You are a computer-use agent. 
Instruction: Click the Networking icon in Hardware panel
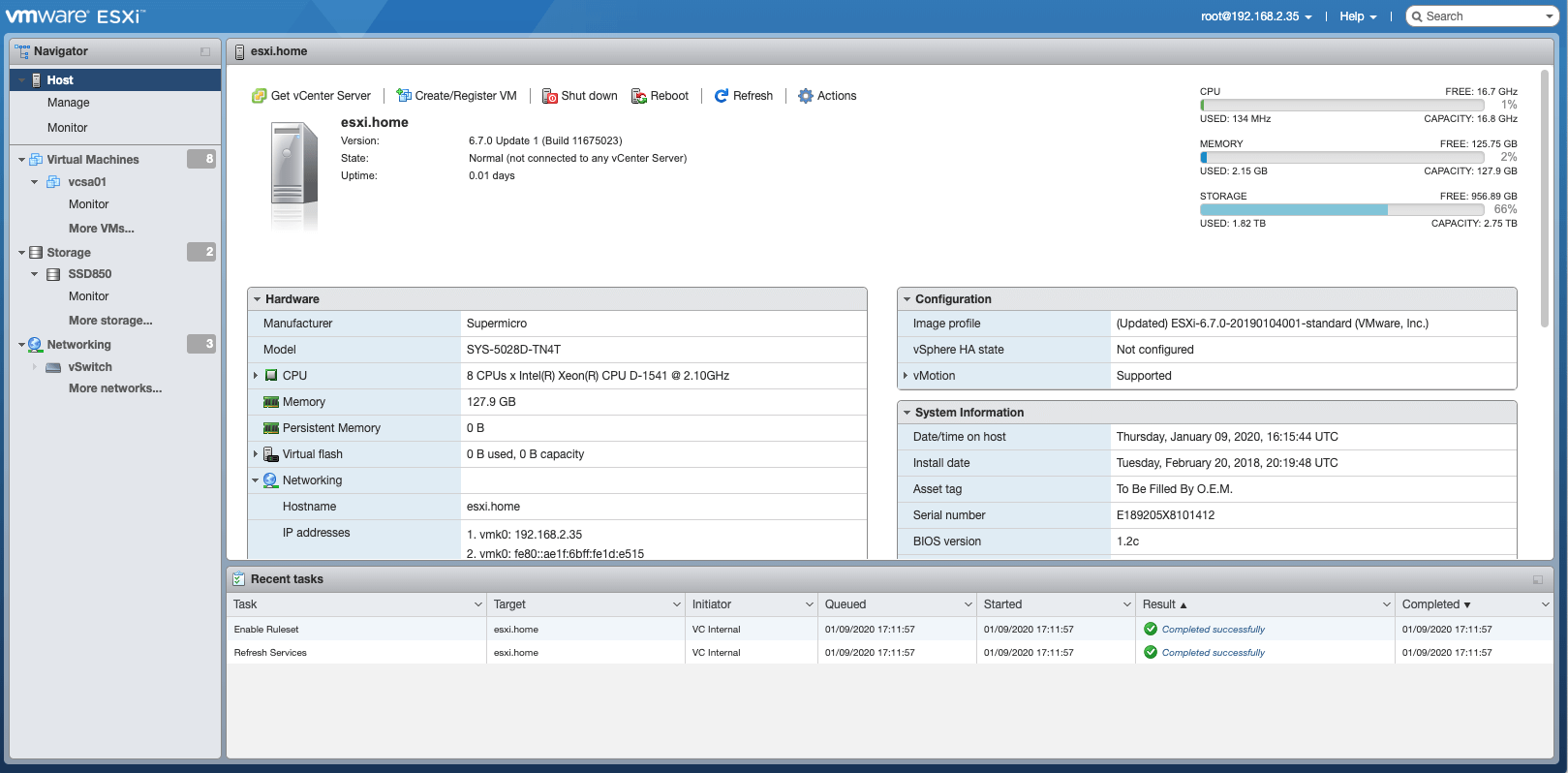271,480
